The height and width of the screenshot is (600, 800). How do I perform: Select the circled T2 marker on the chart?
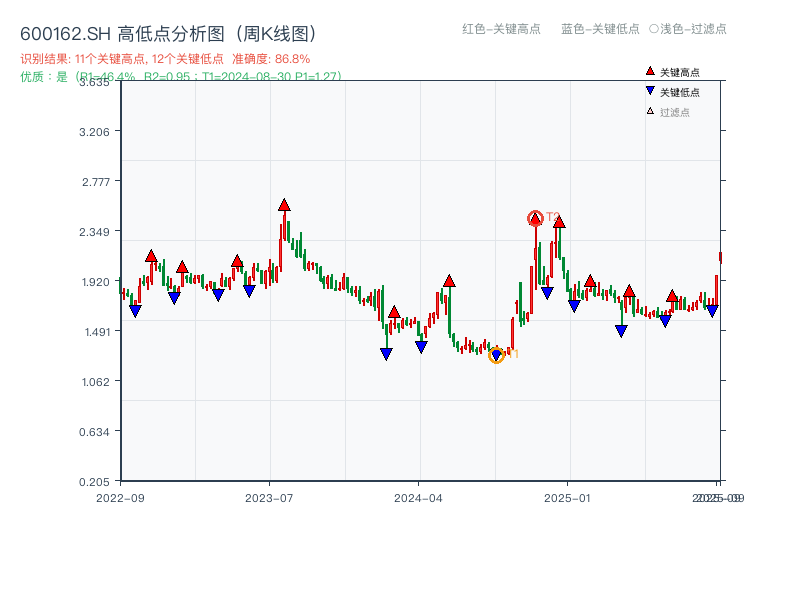[536, 218]
